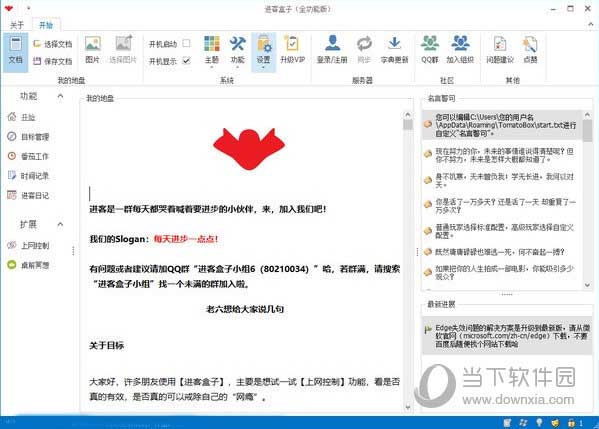This screenshot has height=429, width=599.
Task: Select the quote starting 身不饥寒
Action: (x=502, y=180)
